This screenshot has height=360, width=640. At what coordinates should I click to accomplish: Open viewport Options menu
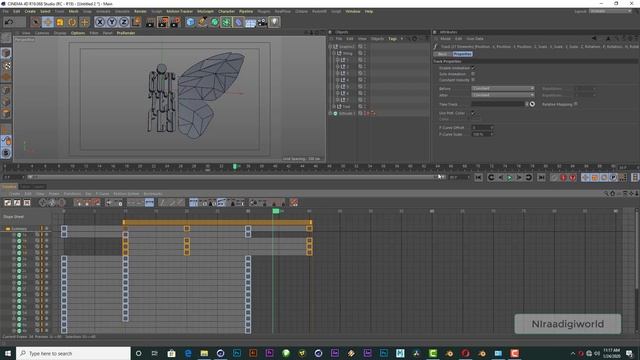click(x=78, y=33)
